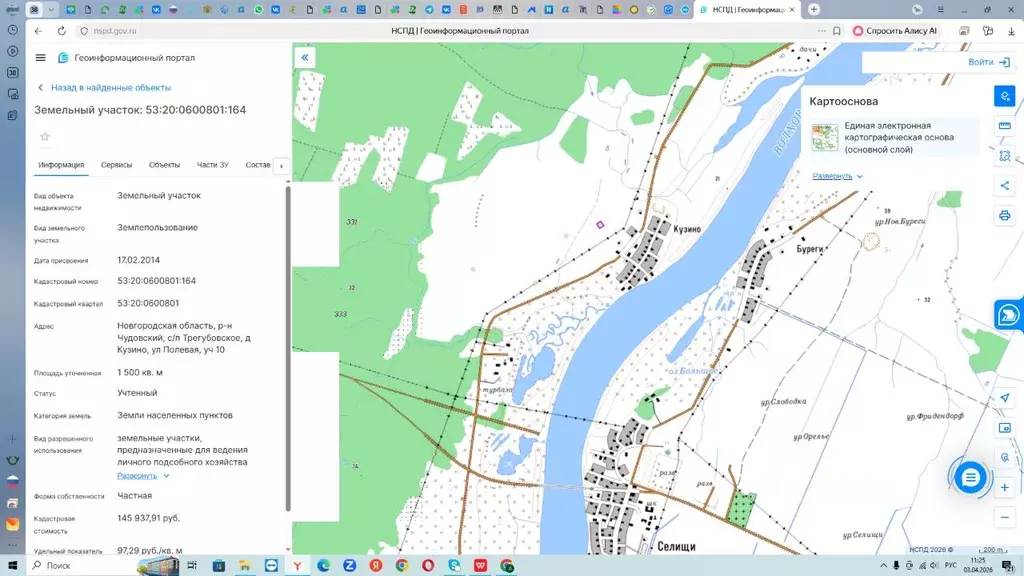Collapse the left info panel

[305, 58]
